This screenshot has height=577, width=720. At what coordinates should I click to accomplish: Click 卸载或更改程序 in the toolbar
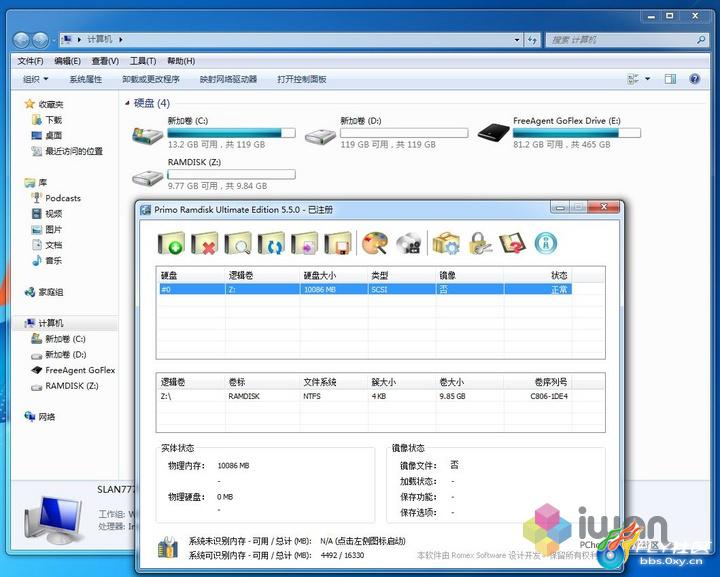pos(151,79)
